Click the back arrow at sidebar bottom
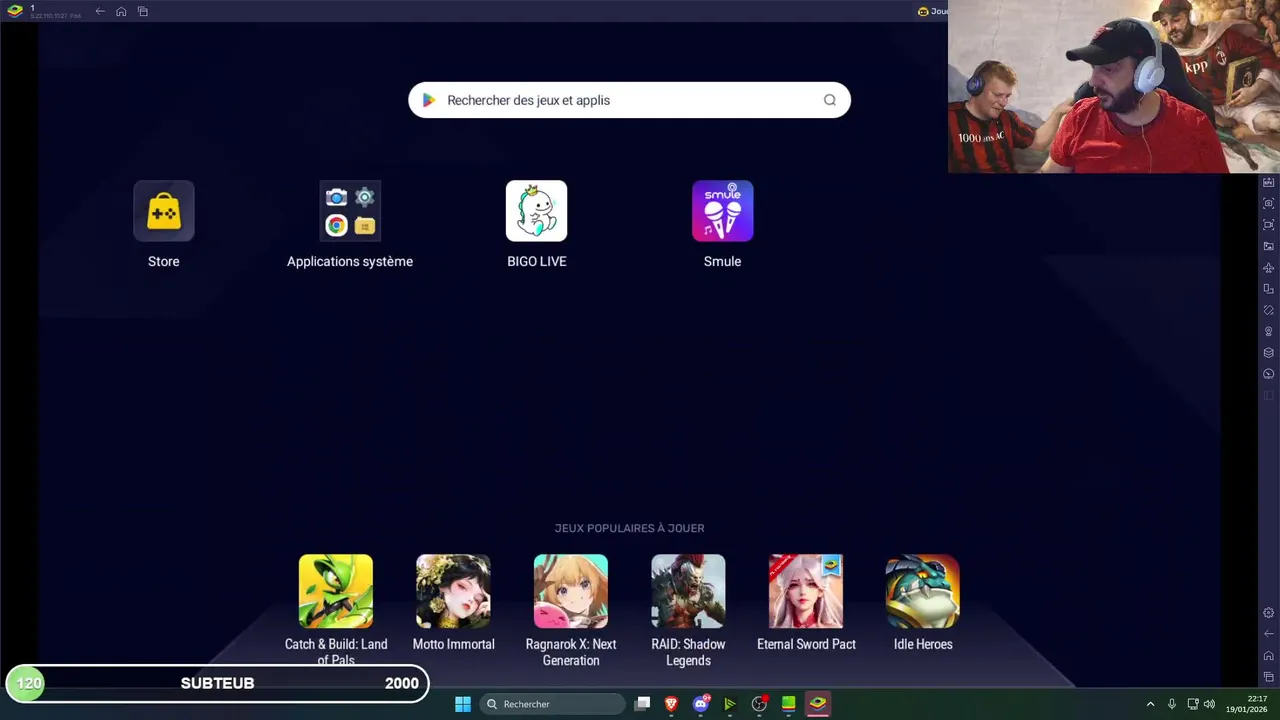1280x720 pixels. (x=1269, y=634)
